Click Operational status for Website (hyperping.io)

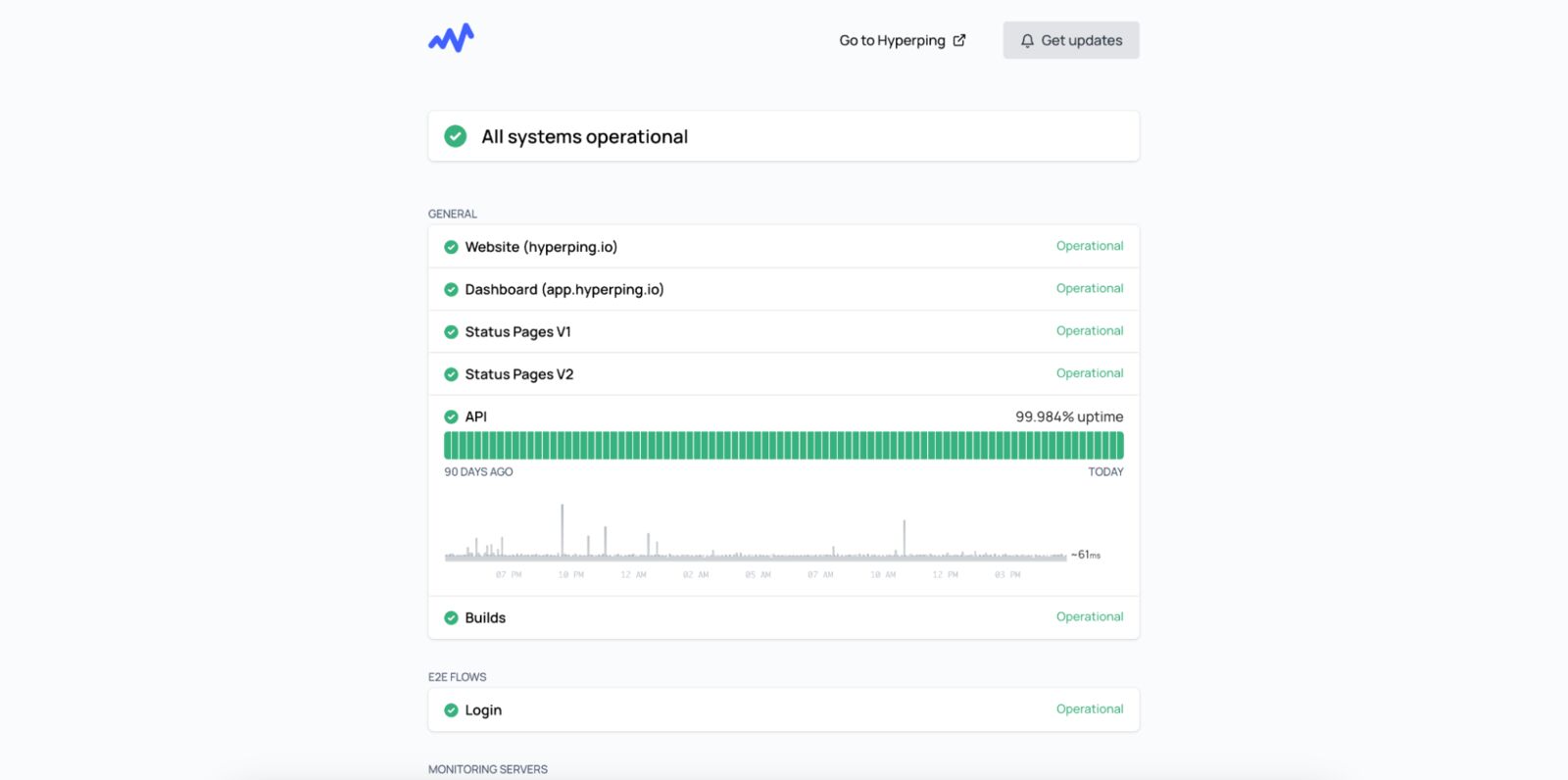[x=1090, y=246]
